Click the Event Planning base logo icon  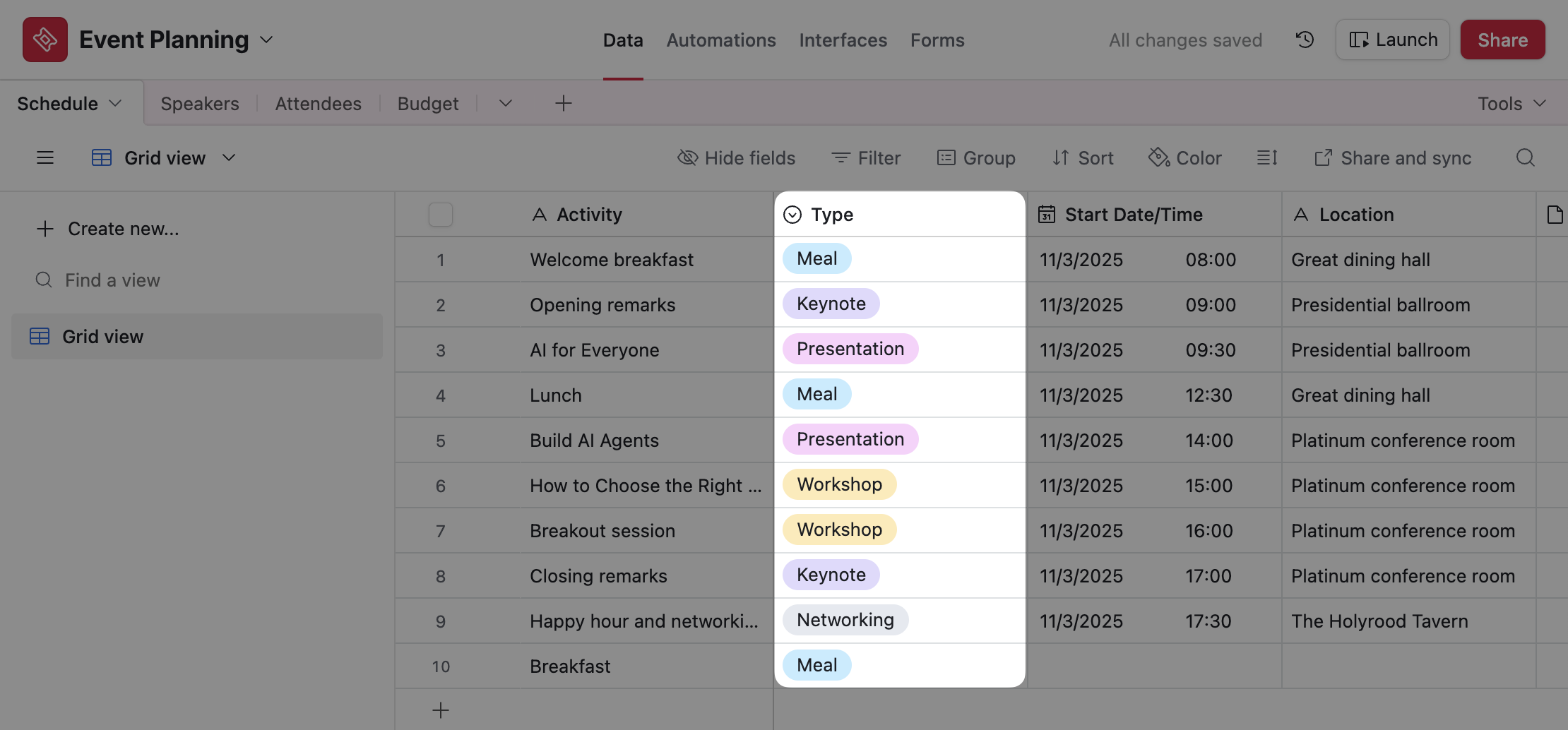(45, 40)
